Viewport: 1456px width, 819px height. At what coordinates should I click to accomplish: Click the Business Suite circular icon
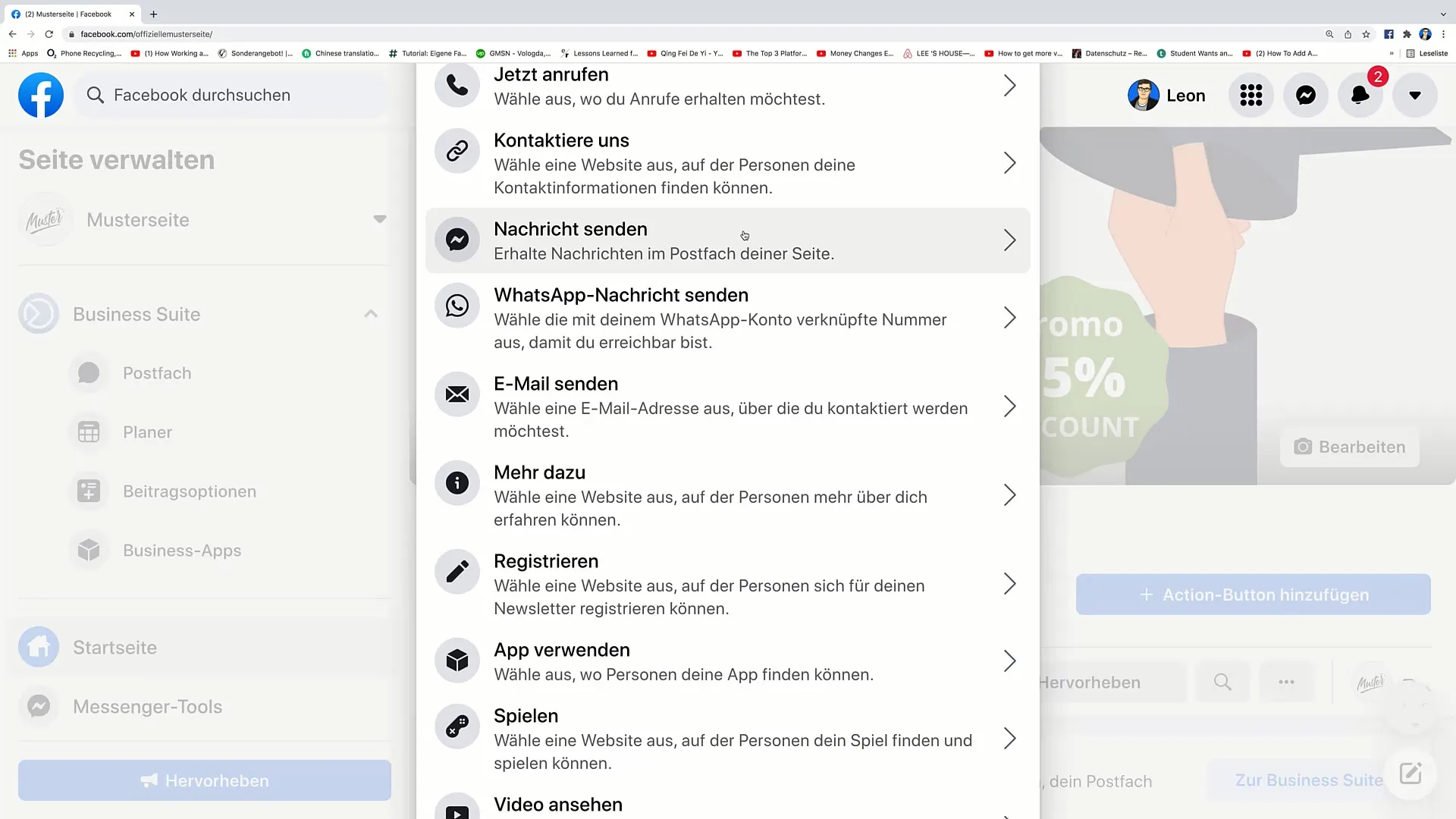click(39, 313)
